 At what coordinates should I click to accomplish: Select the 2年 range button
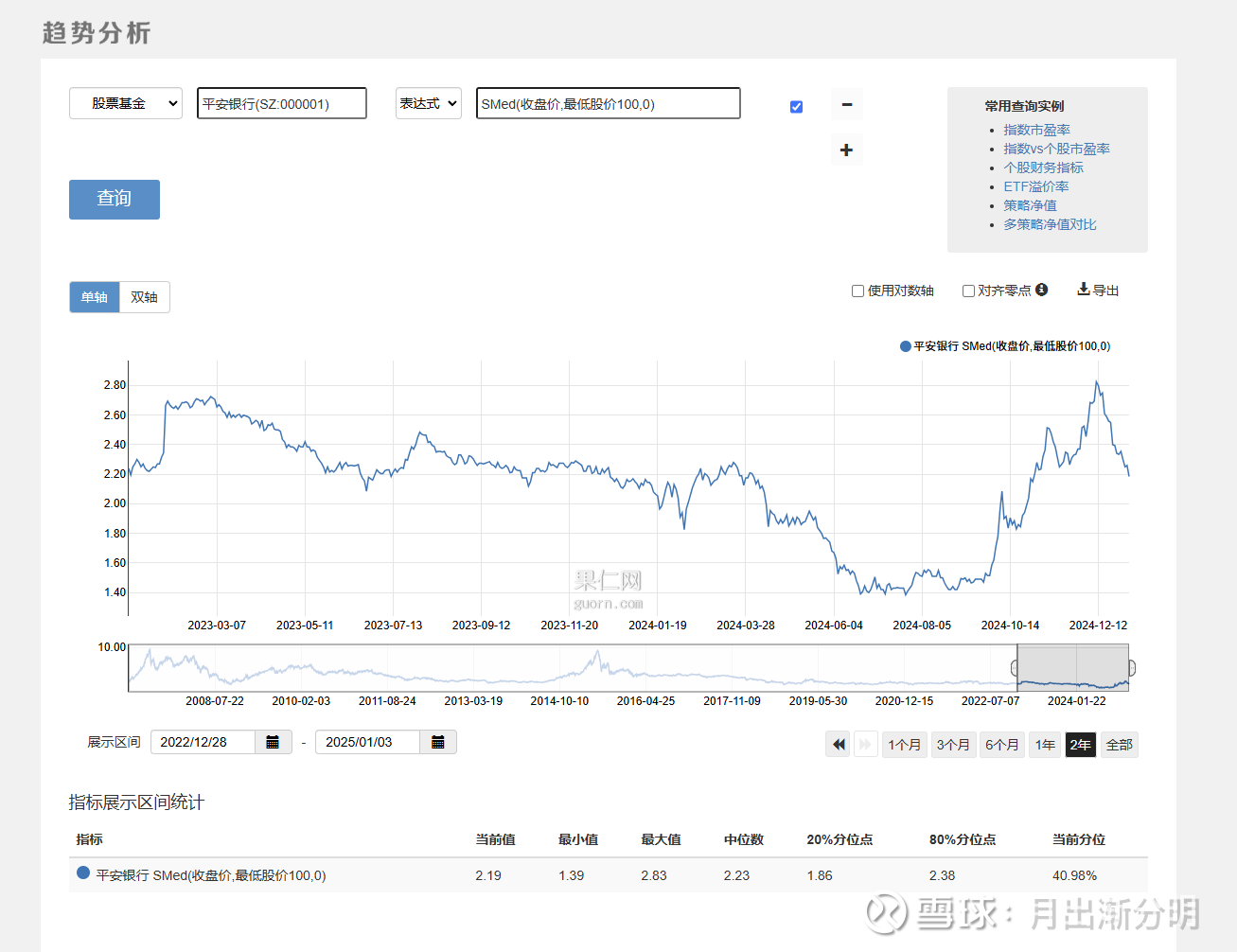(1081, 745)
